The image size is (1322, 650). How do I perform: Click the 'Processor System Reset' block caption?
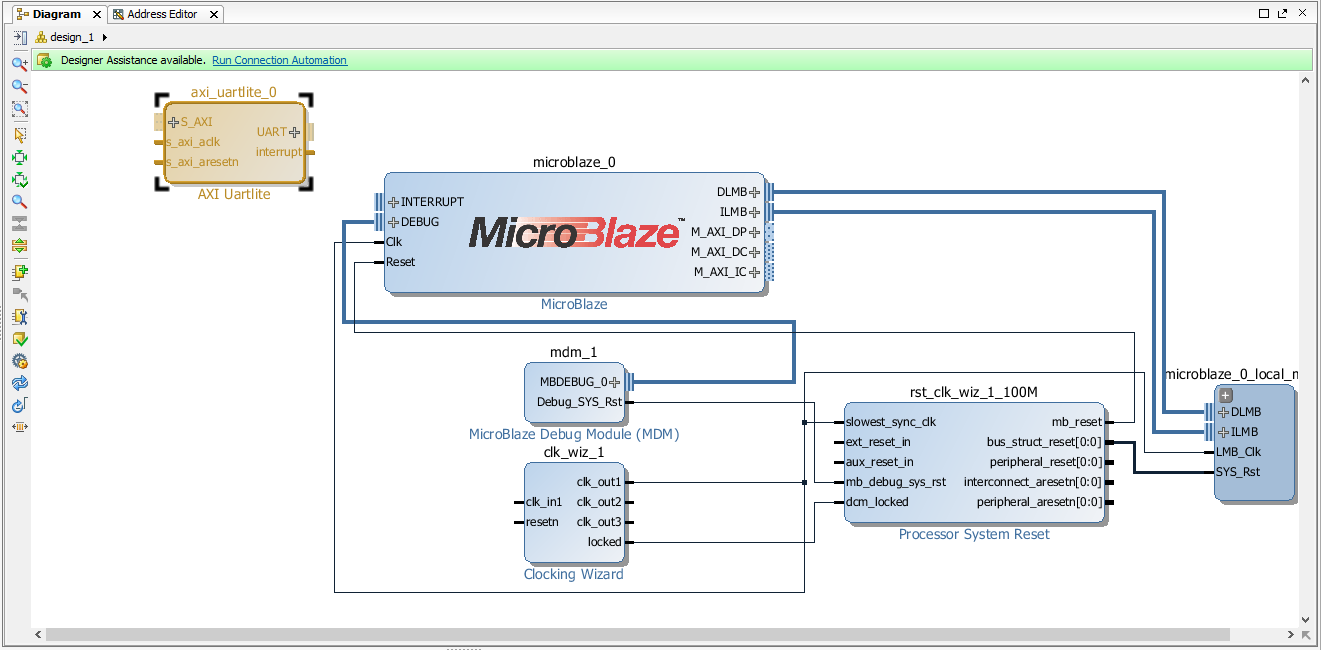(x=974, y=534)
